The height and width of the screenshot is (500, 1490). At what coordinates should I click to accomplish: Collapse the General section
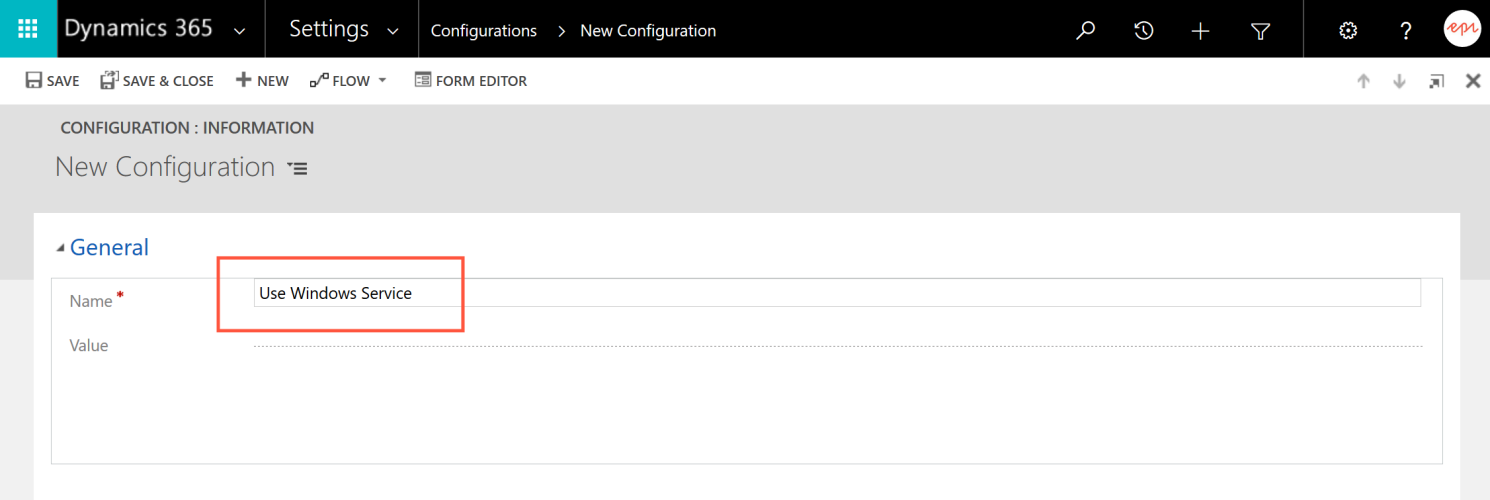pyautogui.click(x=61, y=248)
